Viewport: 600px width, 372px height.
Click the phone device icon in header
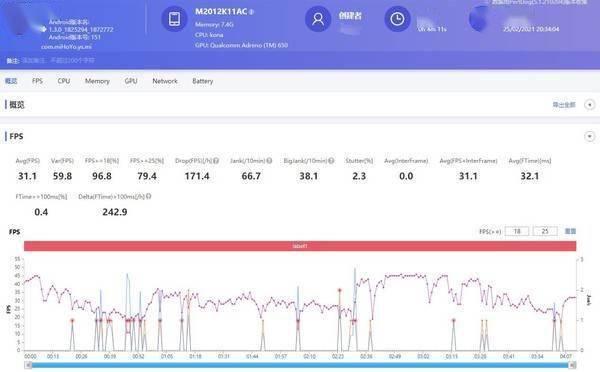coord(174,18)
